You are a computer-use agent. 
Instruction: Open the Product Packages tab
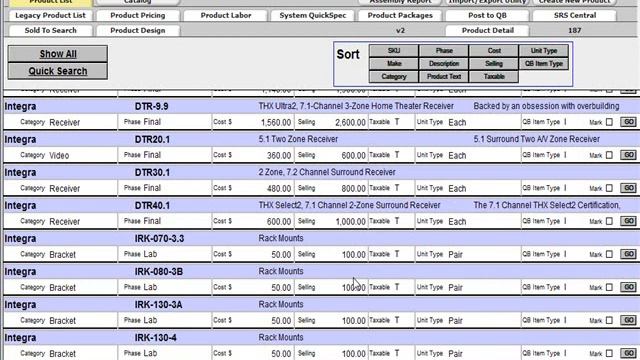point(400,16)
